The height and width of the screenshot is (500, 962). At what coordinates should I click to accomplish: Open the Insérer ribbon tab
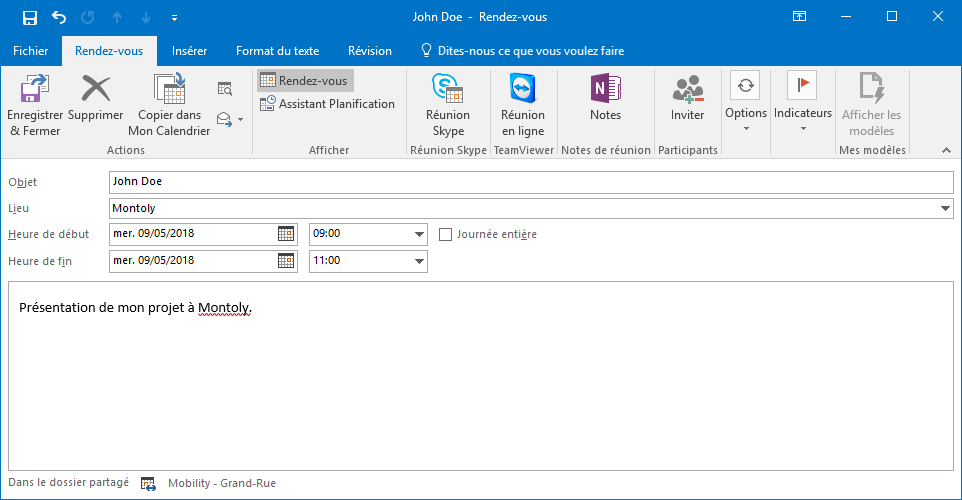[189, 51]
